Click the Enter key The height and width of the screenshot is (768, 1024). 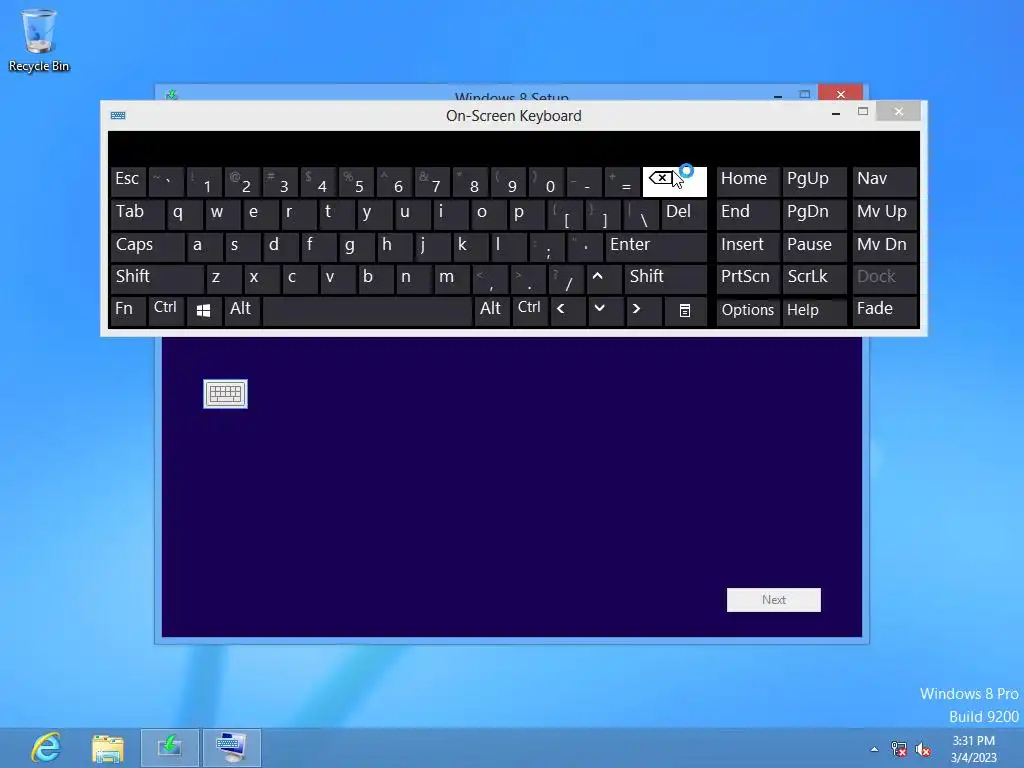(x=656, y=246)
